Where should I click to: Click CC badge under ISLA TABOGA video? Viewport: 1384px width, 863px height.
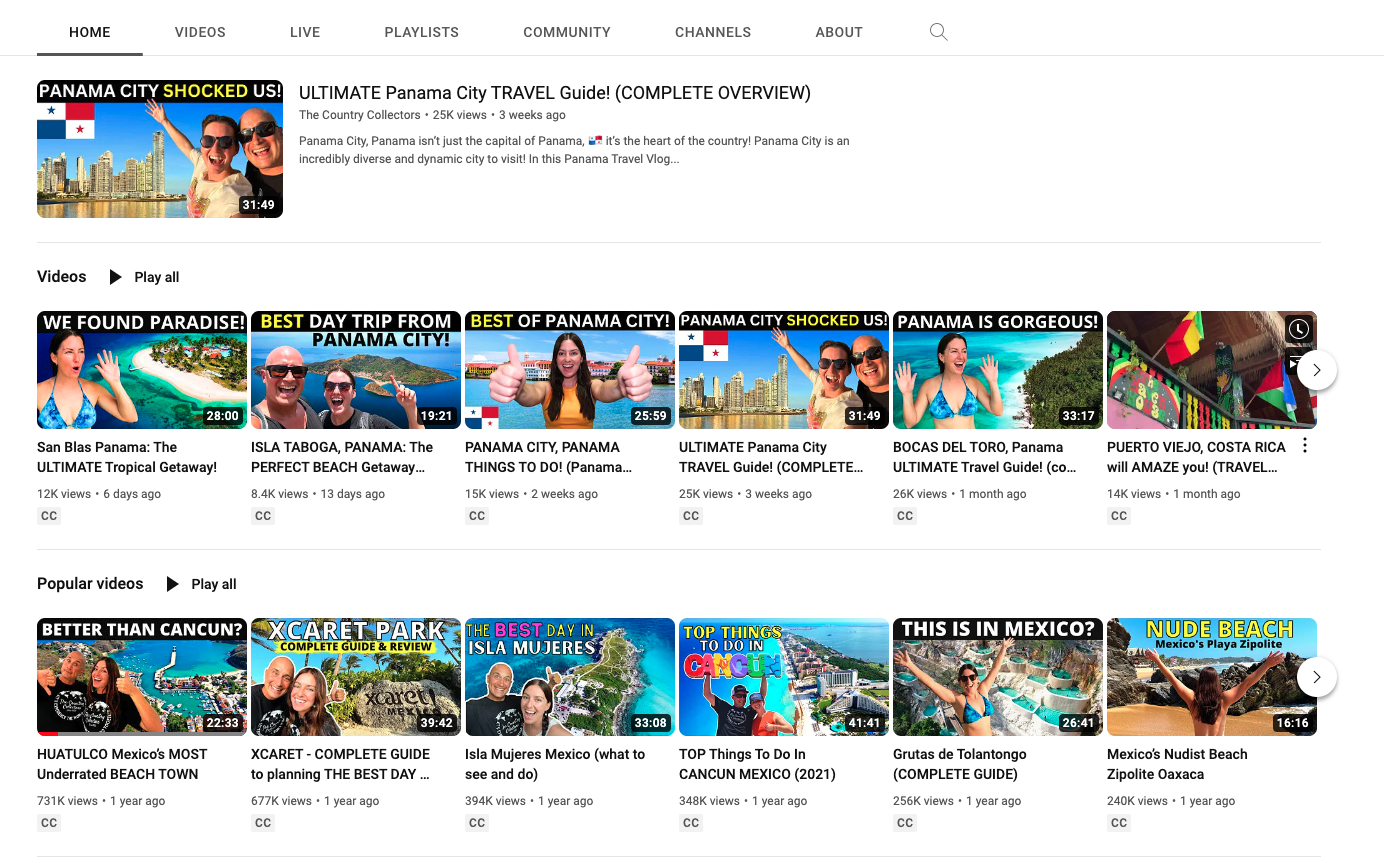tap(263, 516)
